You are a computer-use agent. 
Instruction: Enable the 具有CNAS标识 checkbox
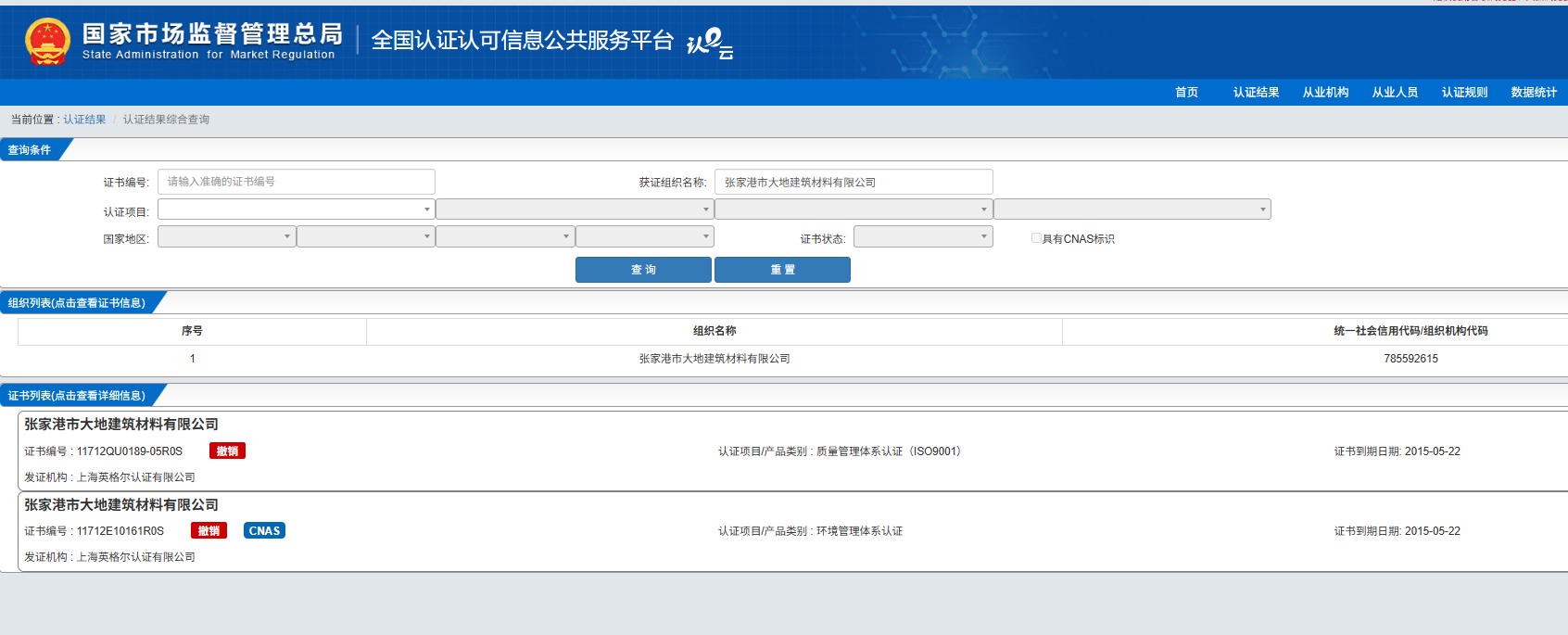tap(1036, 238)
